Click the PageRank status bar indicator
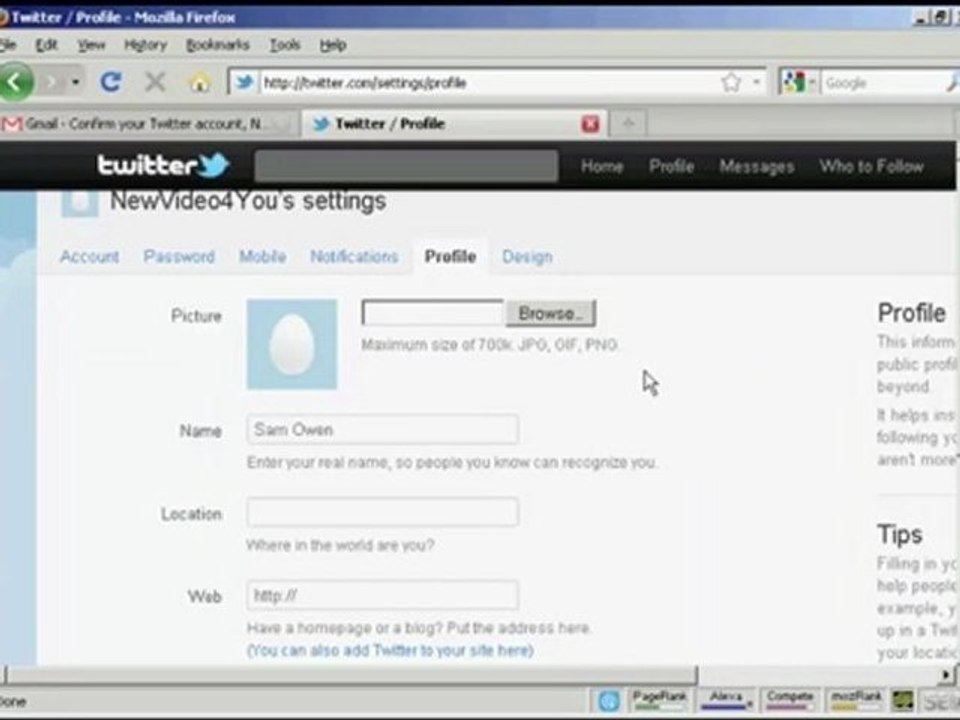Image resolution: width=960 pixels, height=720 pixels. point(659,700)
